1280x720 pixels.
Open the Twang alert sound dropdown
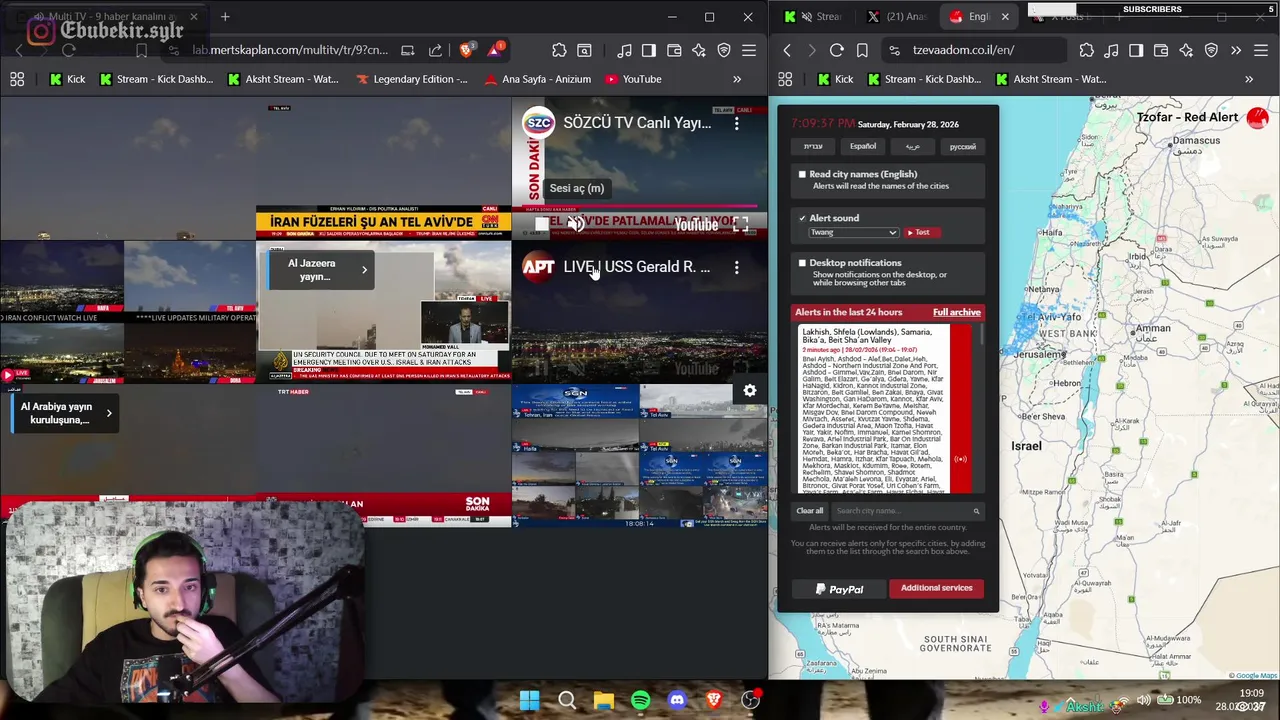853,232
